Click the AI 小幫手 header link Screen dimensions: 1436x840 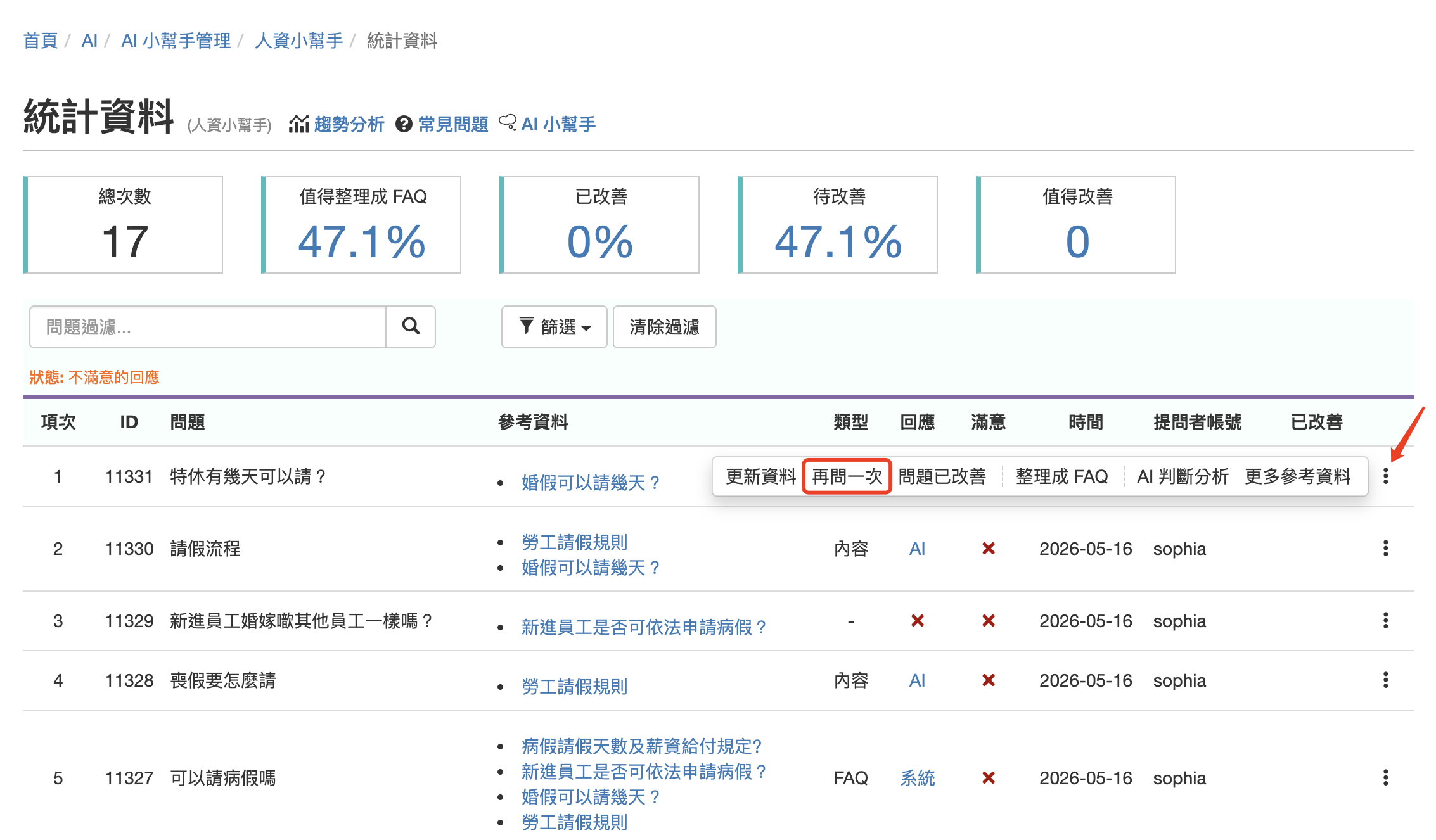[x=548, y=124]
